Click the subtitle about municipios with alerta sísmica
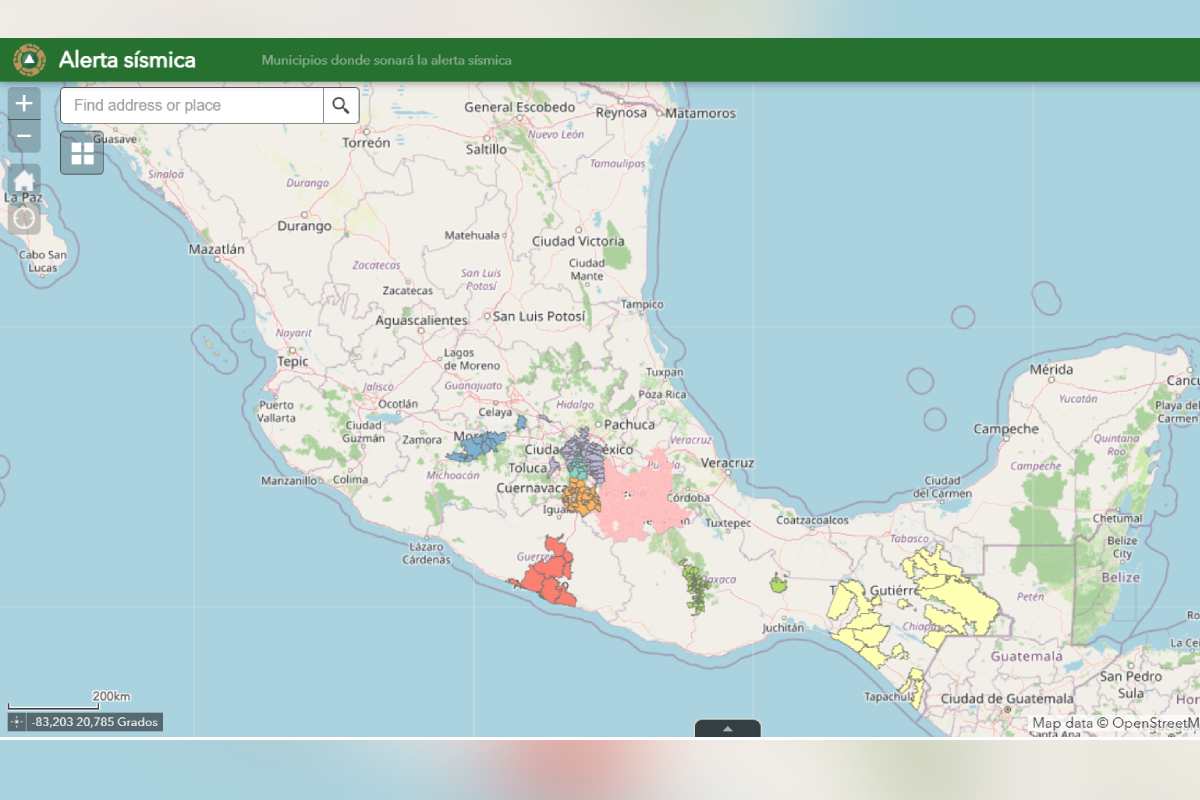The width and height of the screenshot is (1200, 800). [386, 60]
